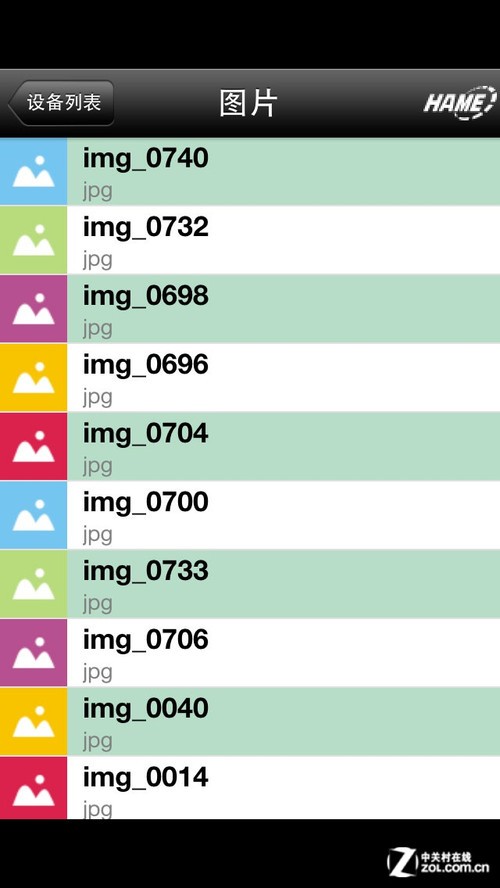Screen dimensions: 500x888
Task: Click yellow image icon for img_0040
Action: (x=33, y=722)
